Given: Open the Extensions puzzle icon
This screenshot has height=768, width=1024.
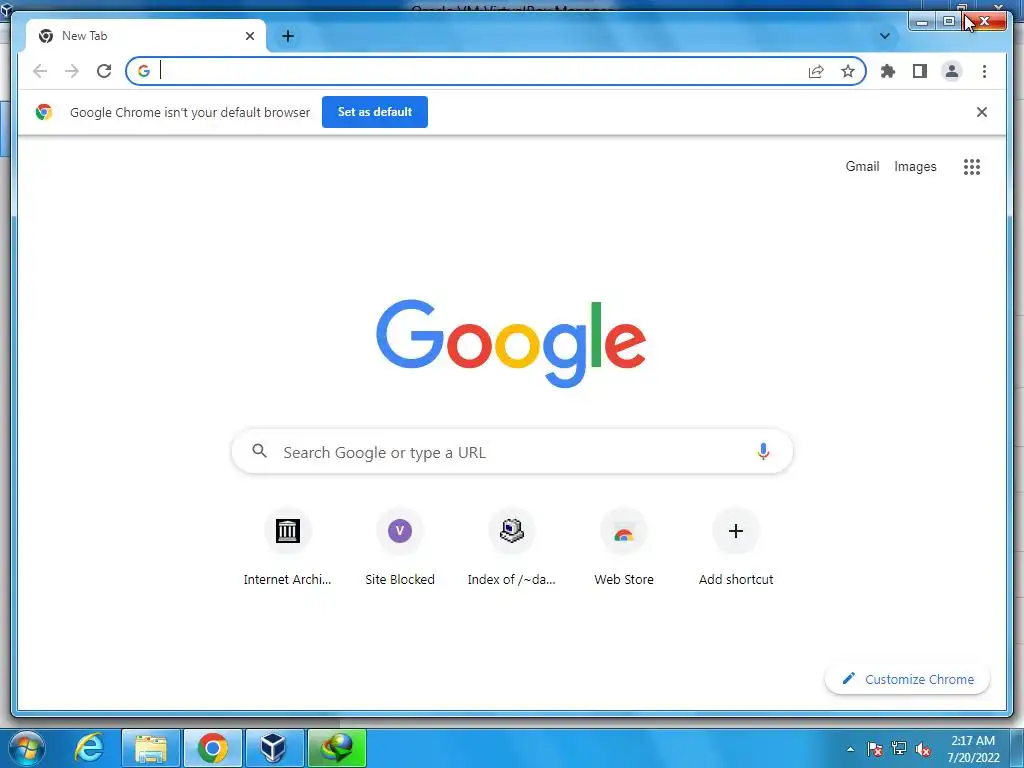Looking at the screenshot, I should (888, 71).
